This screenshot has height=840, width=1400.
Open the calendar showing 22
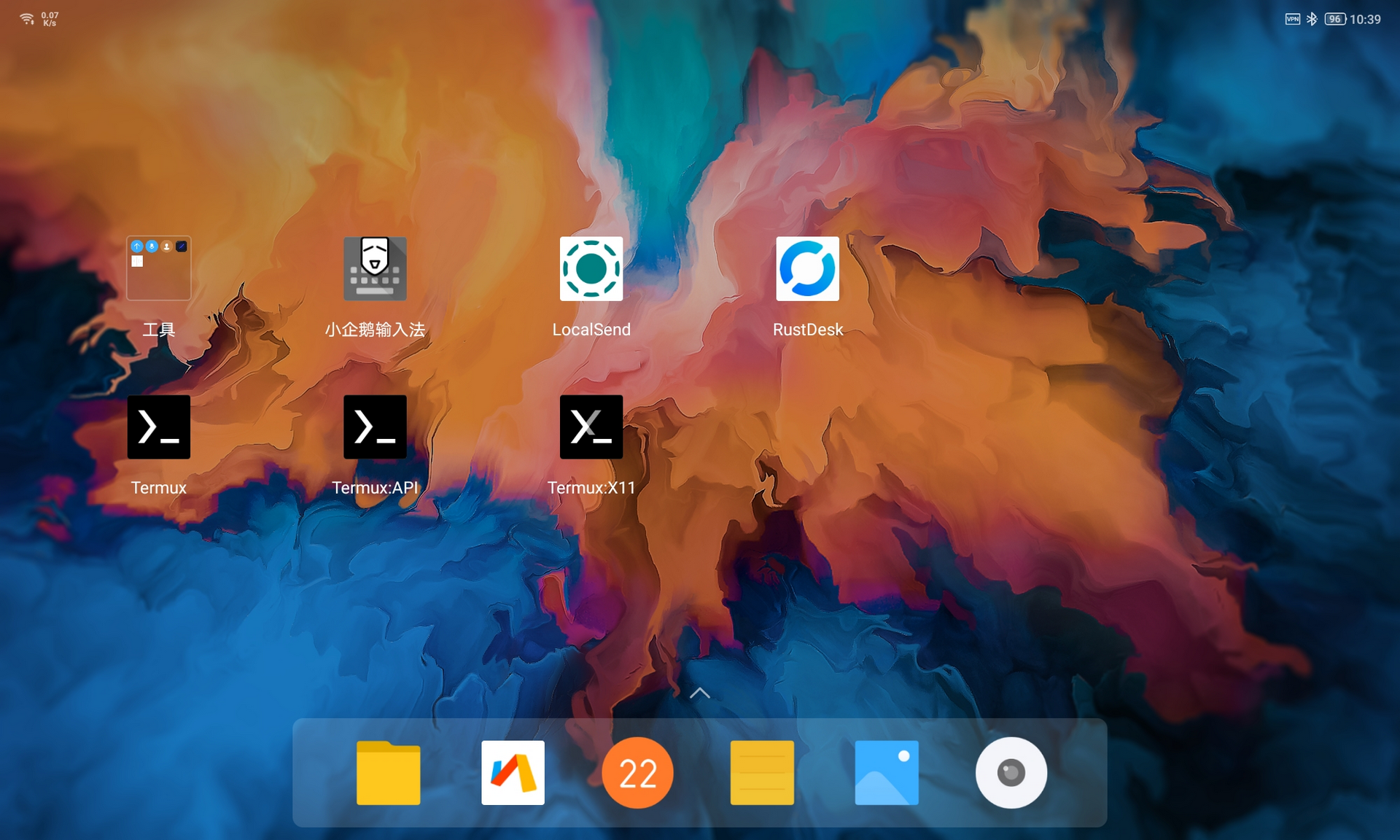(x=637, y=773)
